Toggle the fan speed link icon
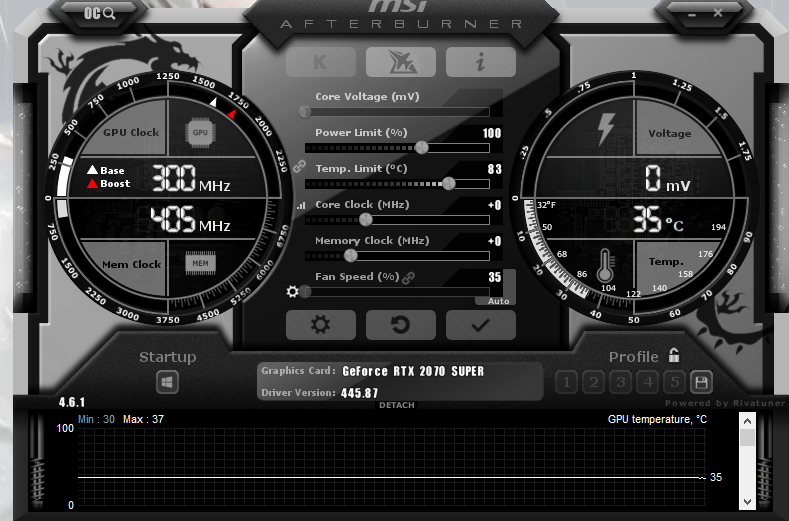789x521 pixels. click(408, 278)
